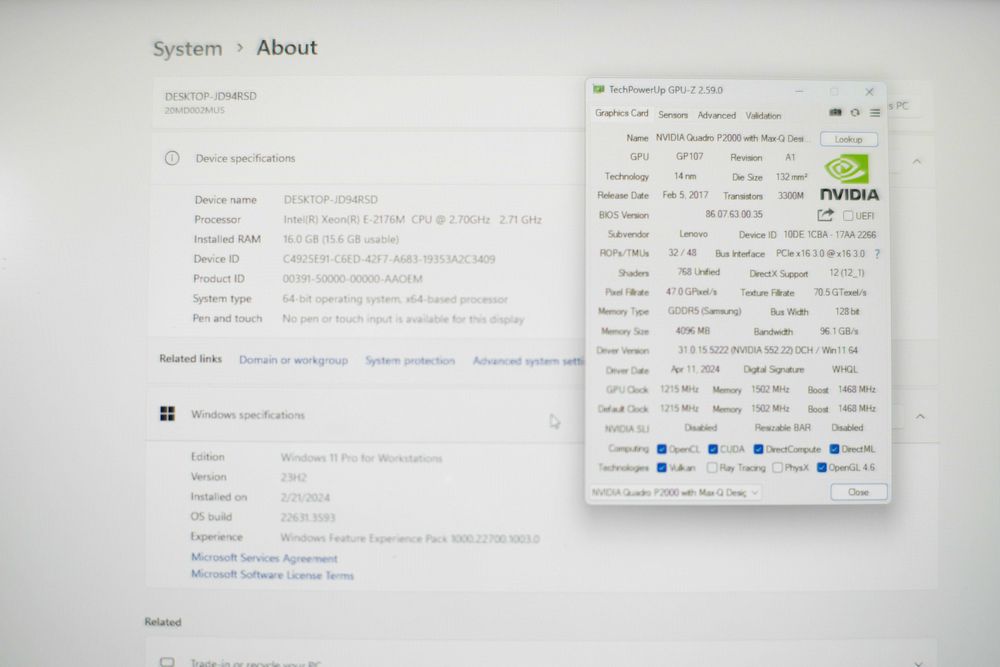Open the Microsoft Services Agreement link

[264, 558]
